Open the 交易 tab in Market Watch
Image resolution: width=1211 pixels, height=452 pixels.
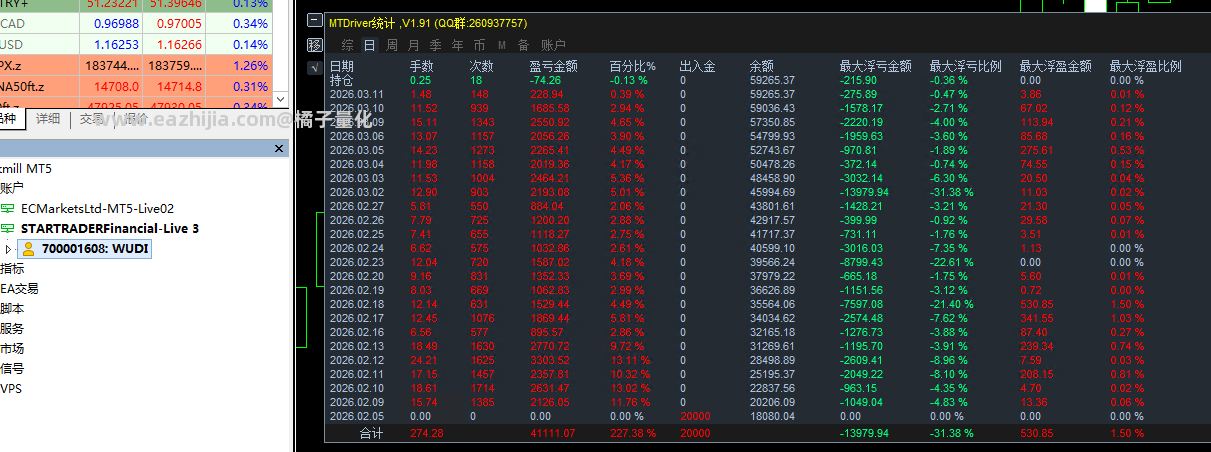click(92, 118)
